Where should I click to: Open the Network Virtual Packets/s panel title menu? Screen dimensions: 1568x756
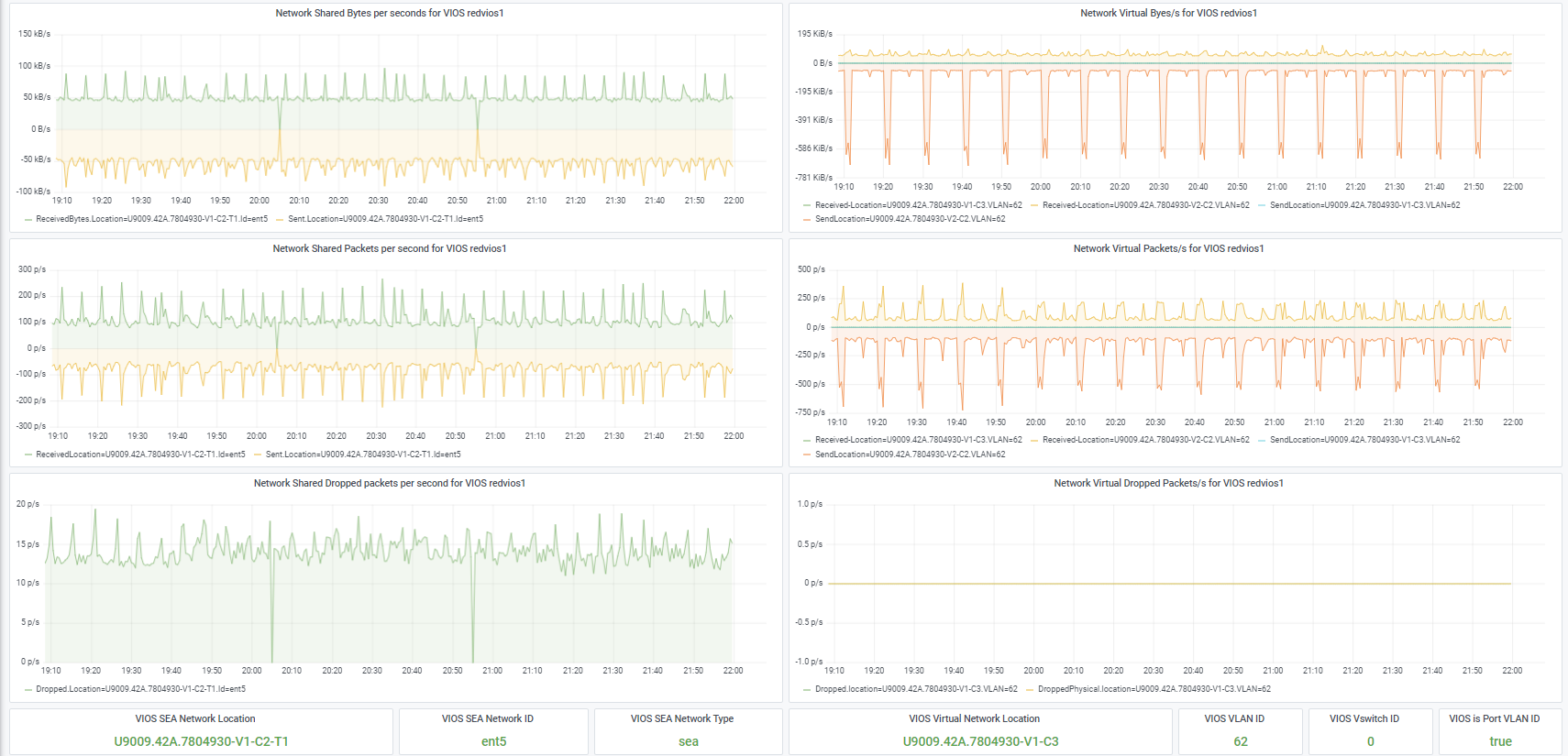pos(1168,248)
